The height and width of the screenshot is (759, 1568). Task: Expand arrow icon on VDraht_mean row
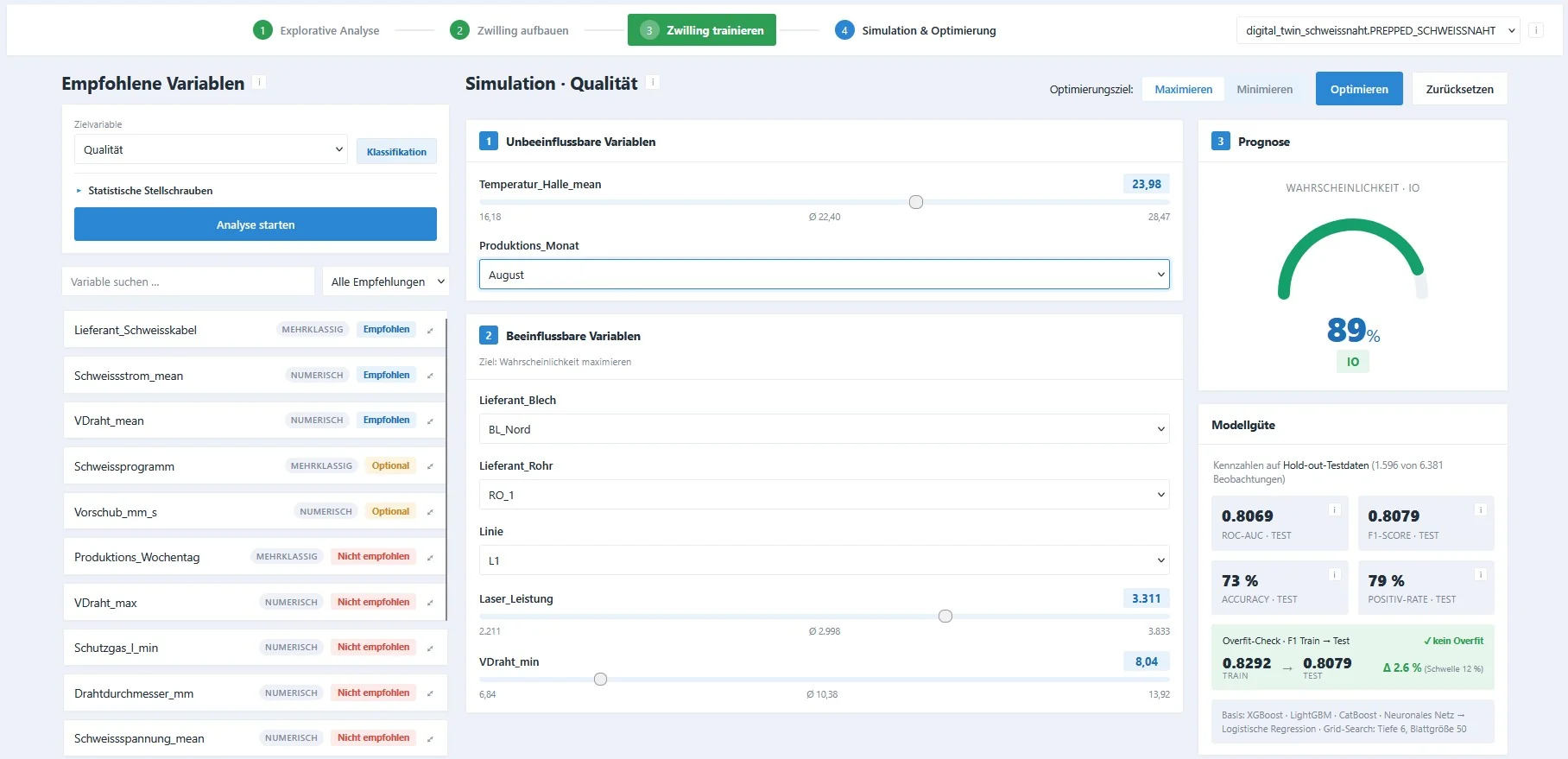[x=430, y=421]
